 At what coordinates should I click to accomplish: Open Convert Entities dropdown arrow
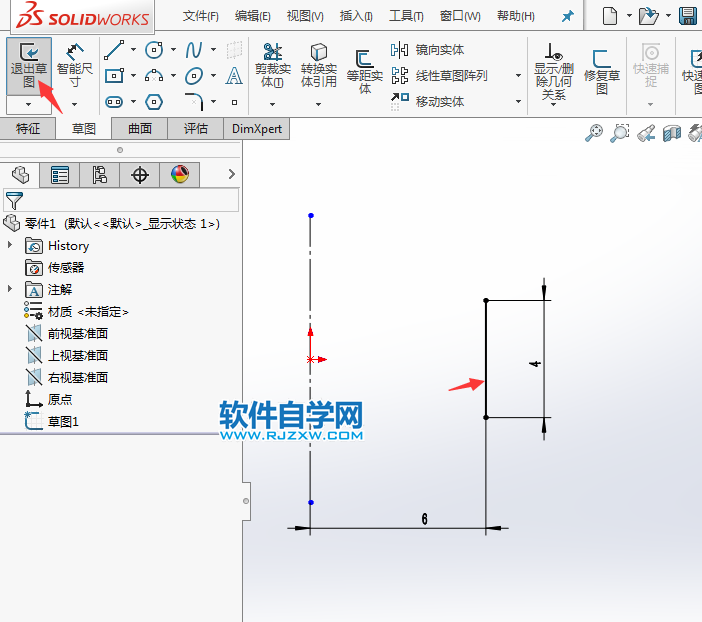(x=318, y=104)
